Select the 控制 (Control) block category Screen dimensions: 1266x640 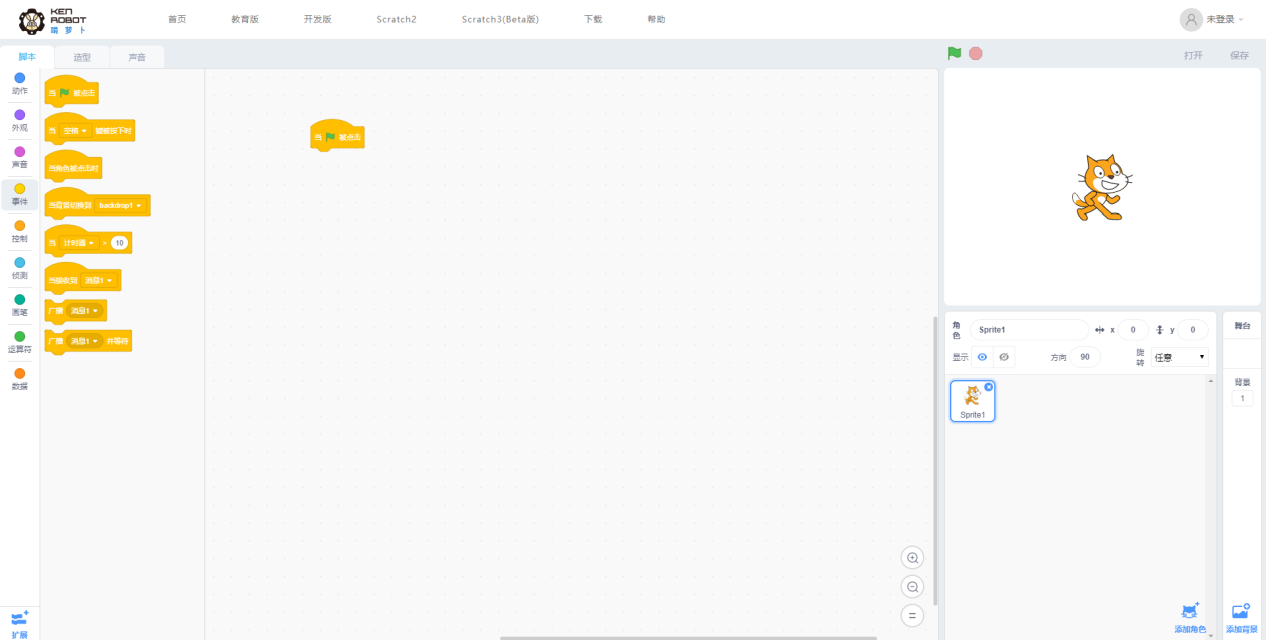20,231
